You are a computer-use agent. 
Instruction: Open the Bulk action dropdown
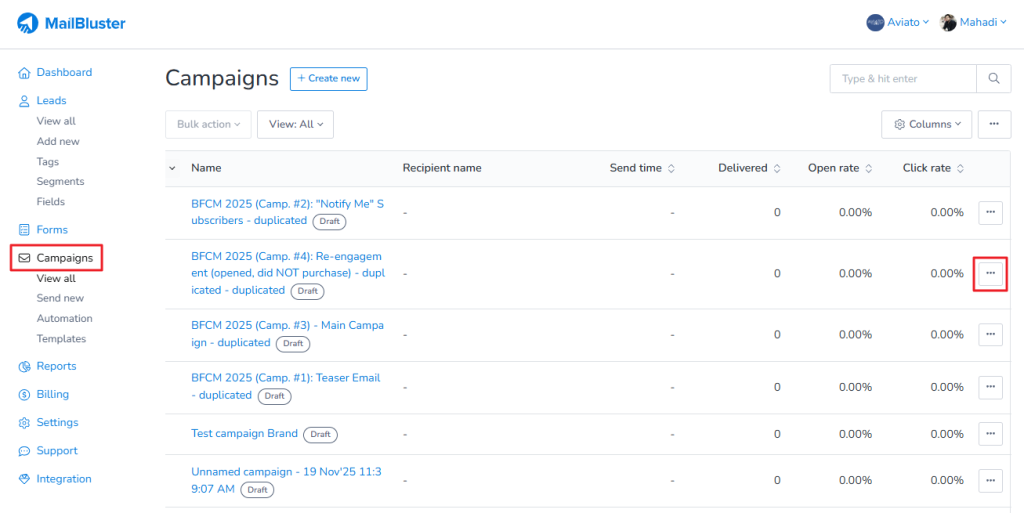(x=208, y=124)
